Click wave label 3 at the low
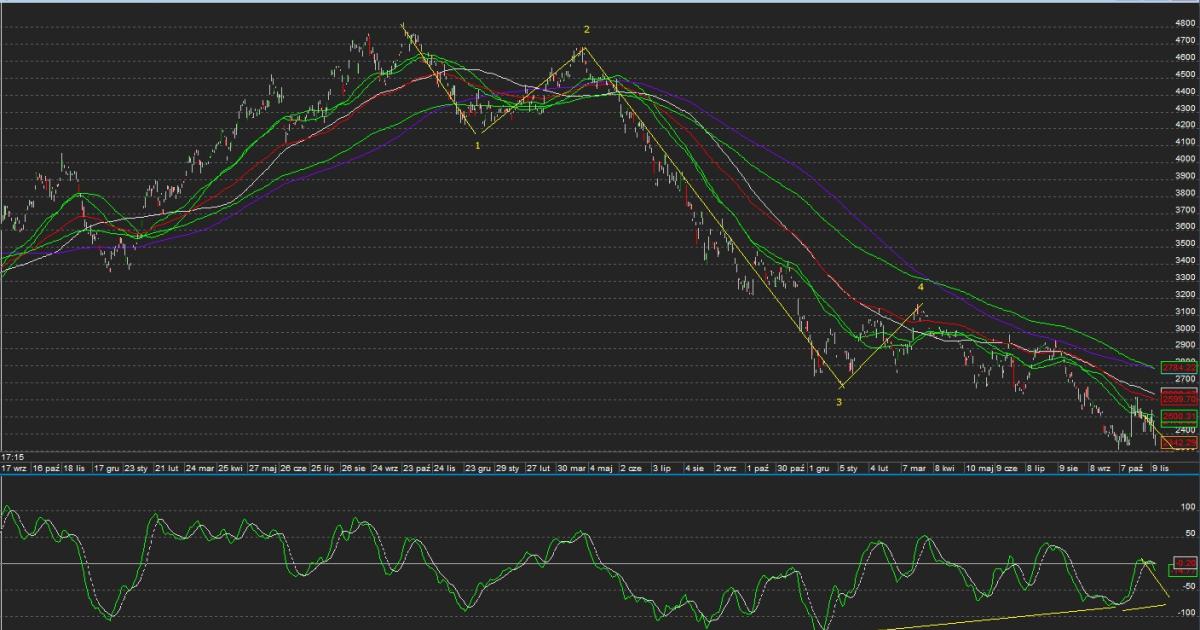The image size is (1200, 630). point(839,402)
